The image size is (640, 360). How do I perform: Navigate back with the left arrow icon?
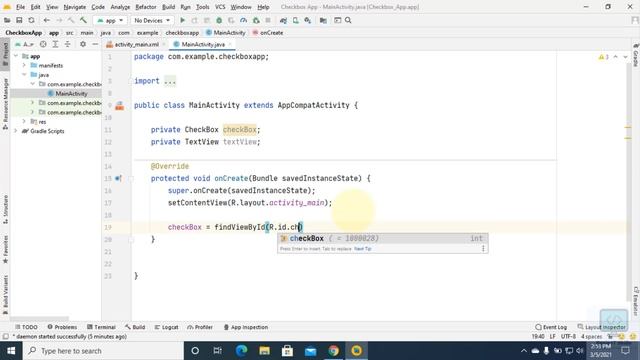click(x=47, y=20)
